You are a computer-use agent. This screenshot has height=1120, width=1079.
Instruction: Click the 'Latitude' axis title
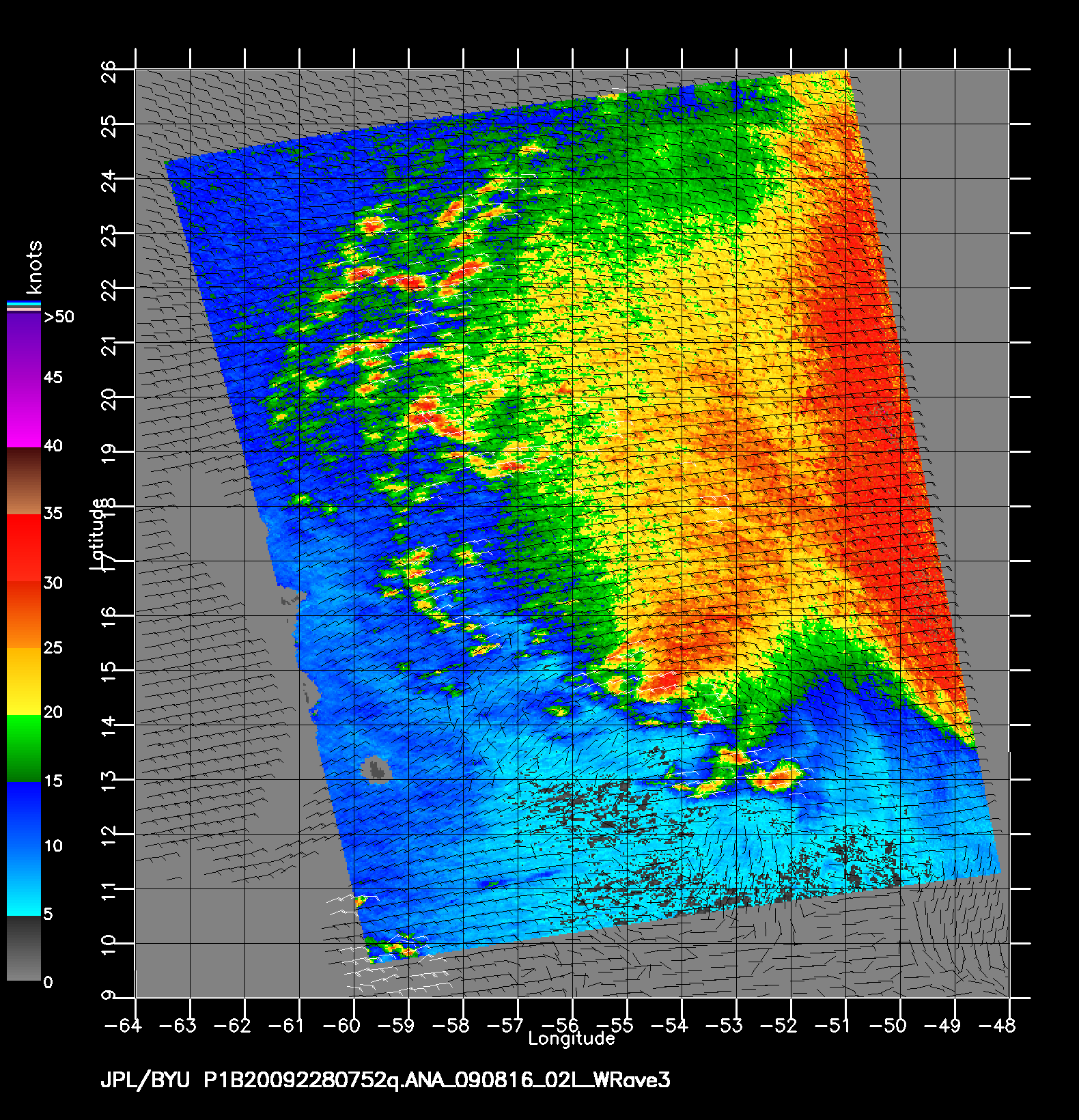pyautogui.click(x=97, y=535)
